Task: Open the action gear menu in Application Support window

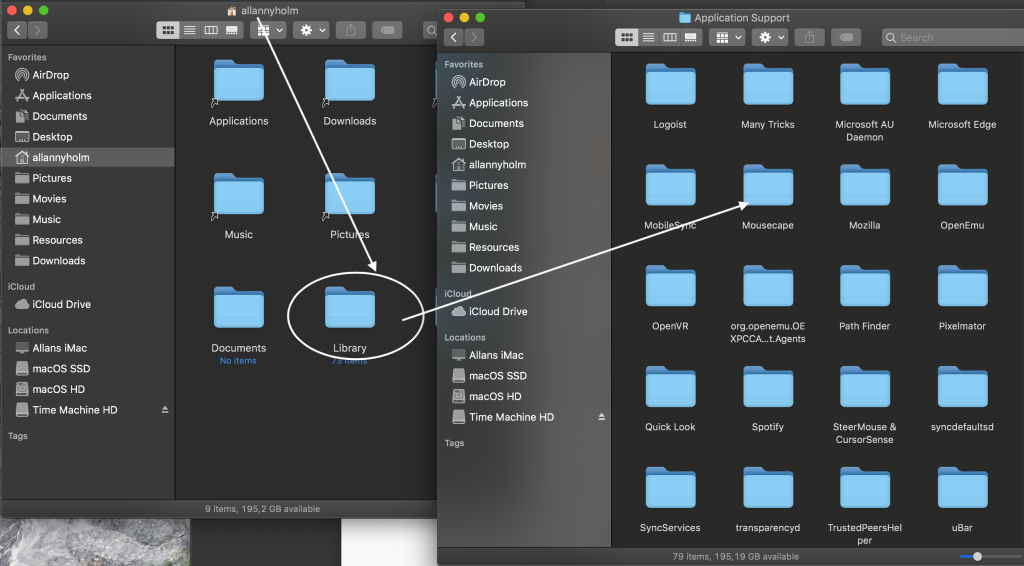Action: [769, 37]
